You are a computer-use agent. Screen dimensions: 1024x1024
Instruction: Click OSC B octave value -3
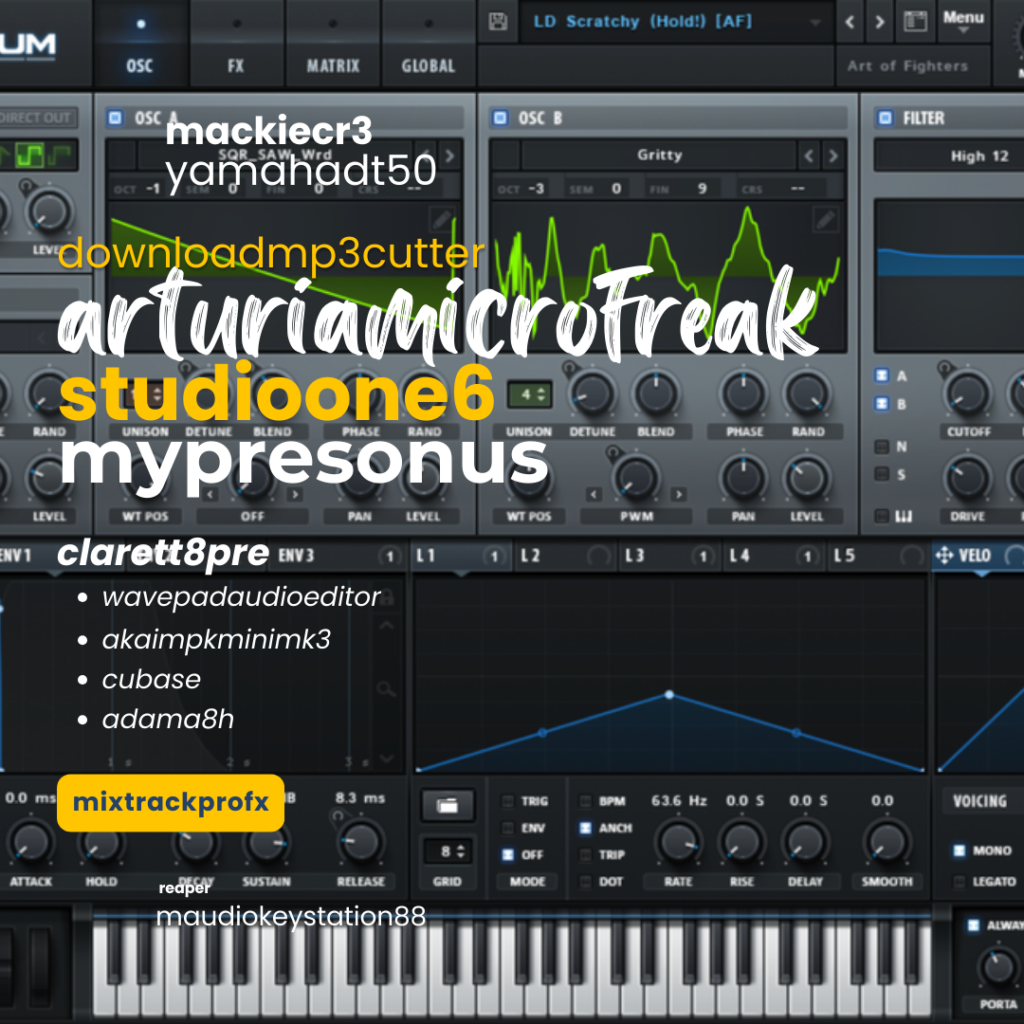536,189
